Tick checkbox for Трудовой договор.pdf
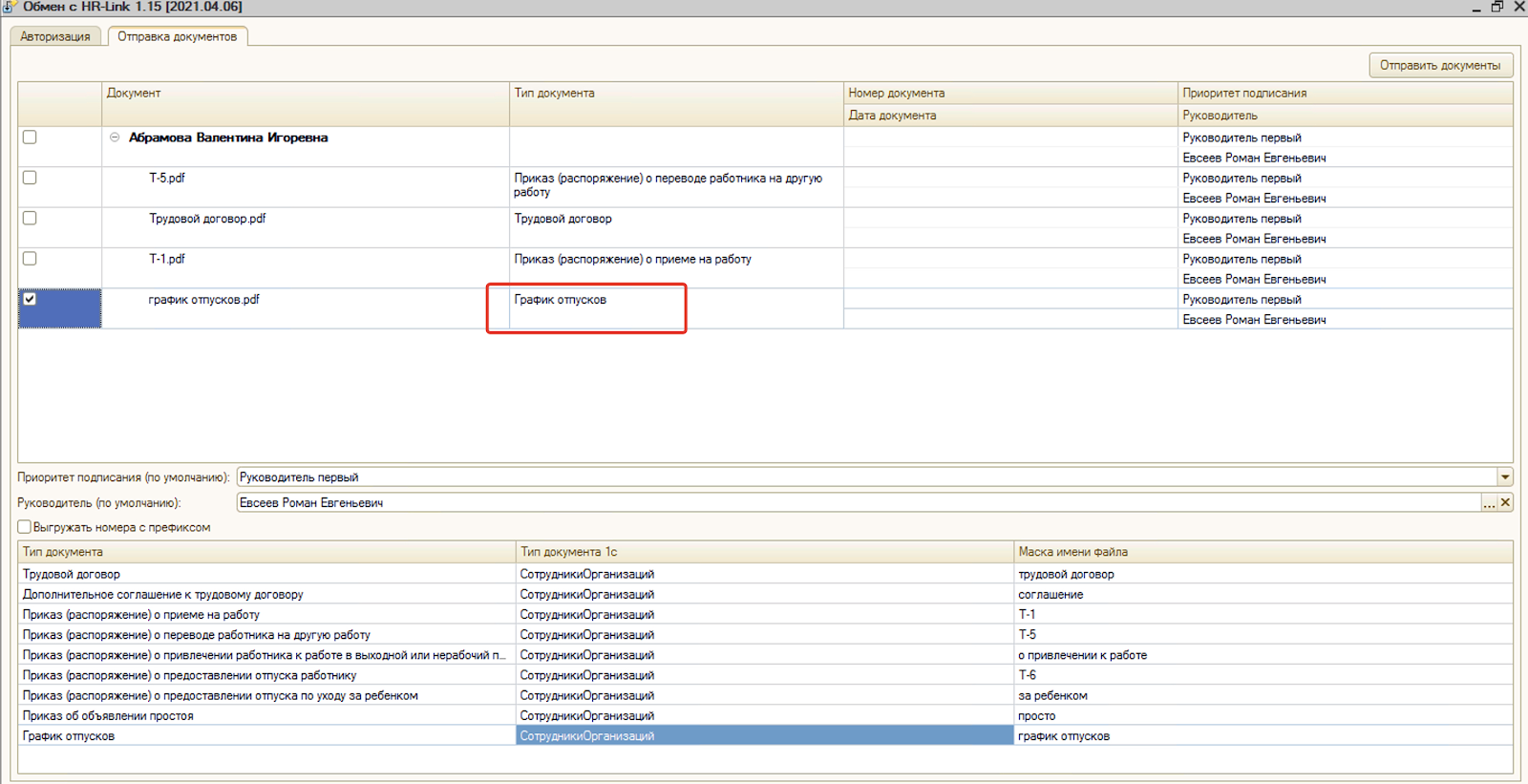The image size is (1528, 784). (x=30, y=218)
